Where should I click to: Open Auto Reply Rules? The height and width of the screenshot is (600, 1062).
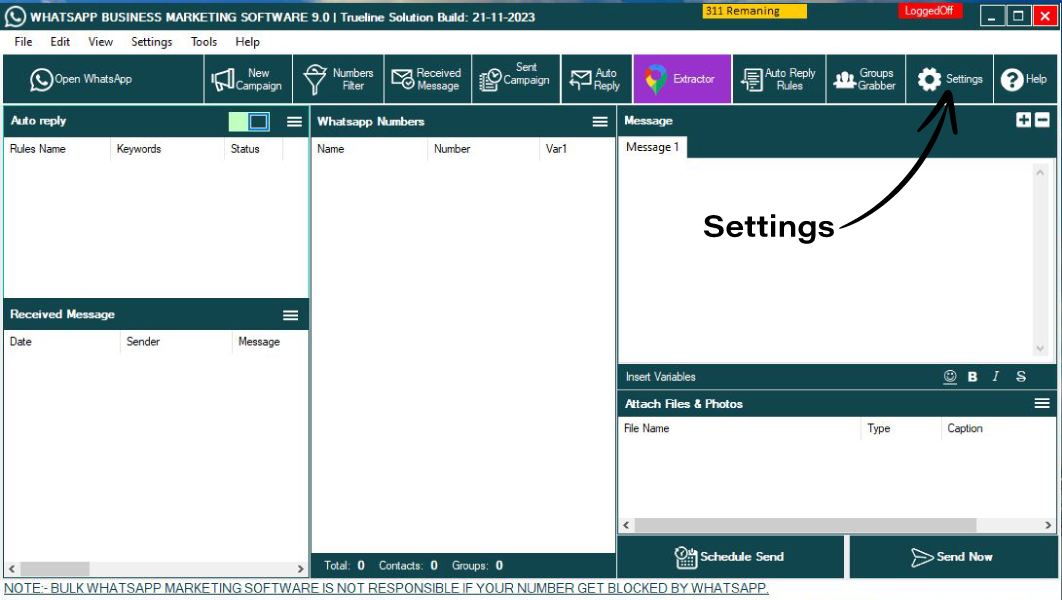780,79
